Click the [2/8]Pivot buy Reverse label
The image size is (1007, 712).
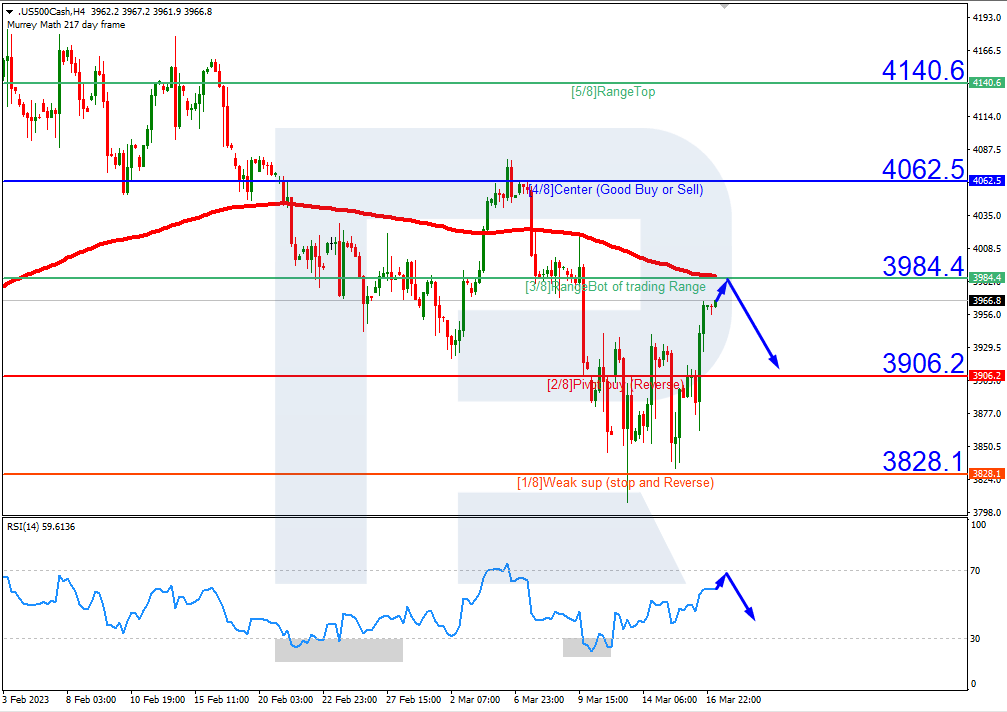click(612, 383)
